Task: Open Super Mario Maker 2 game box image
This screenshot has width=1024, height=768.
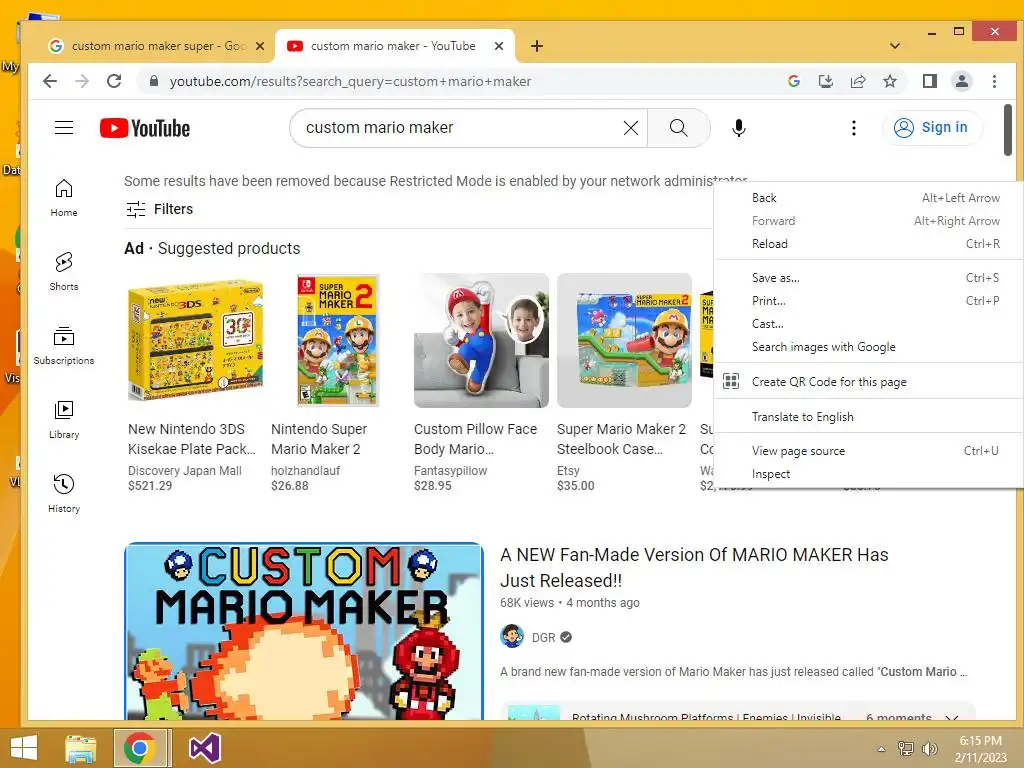Action: point(338,340)
